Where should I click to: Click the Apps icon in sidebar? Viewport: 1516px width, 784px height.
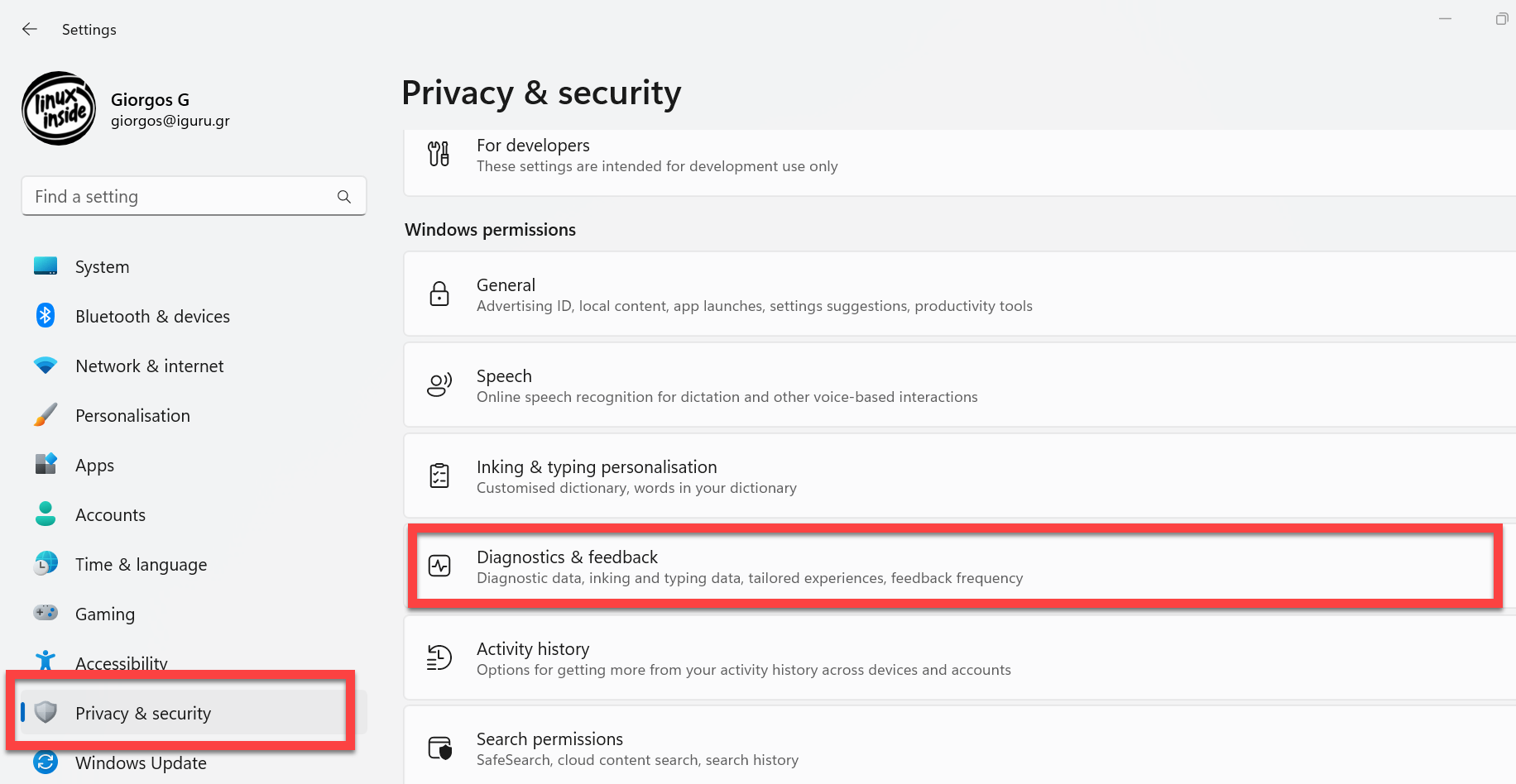point(46,465)
